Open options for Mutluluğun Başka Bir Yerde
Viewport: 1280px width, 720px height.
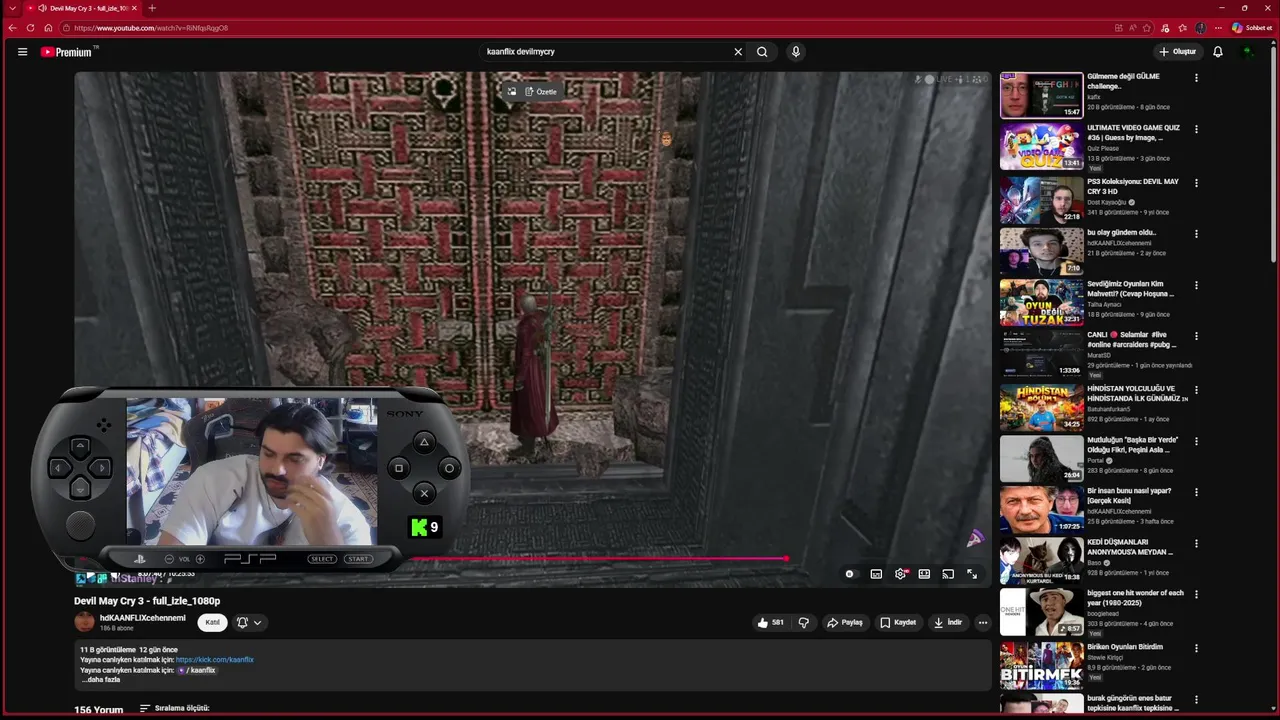[x=1196, y=441]
